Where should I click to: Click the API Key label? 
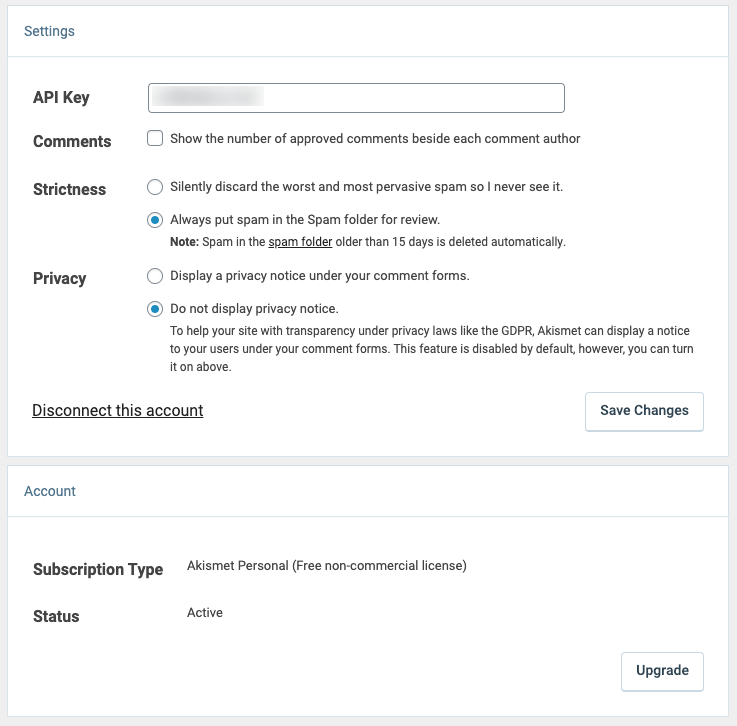tap(61, 97)
